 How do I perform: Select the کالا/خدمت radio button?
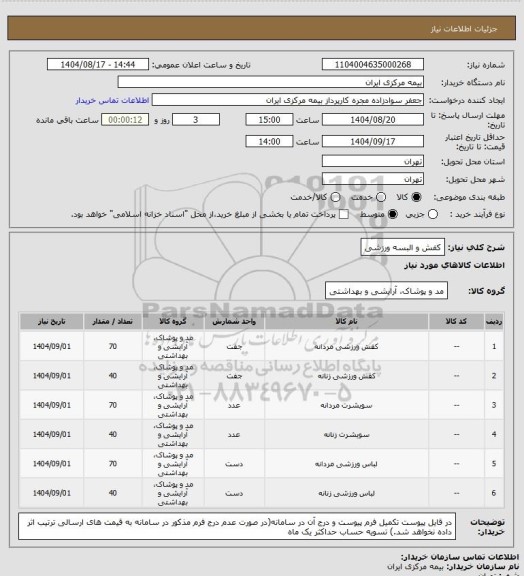[335, 197]
